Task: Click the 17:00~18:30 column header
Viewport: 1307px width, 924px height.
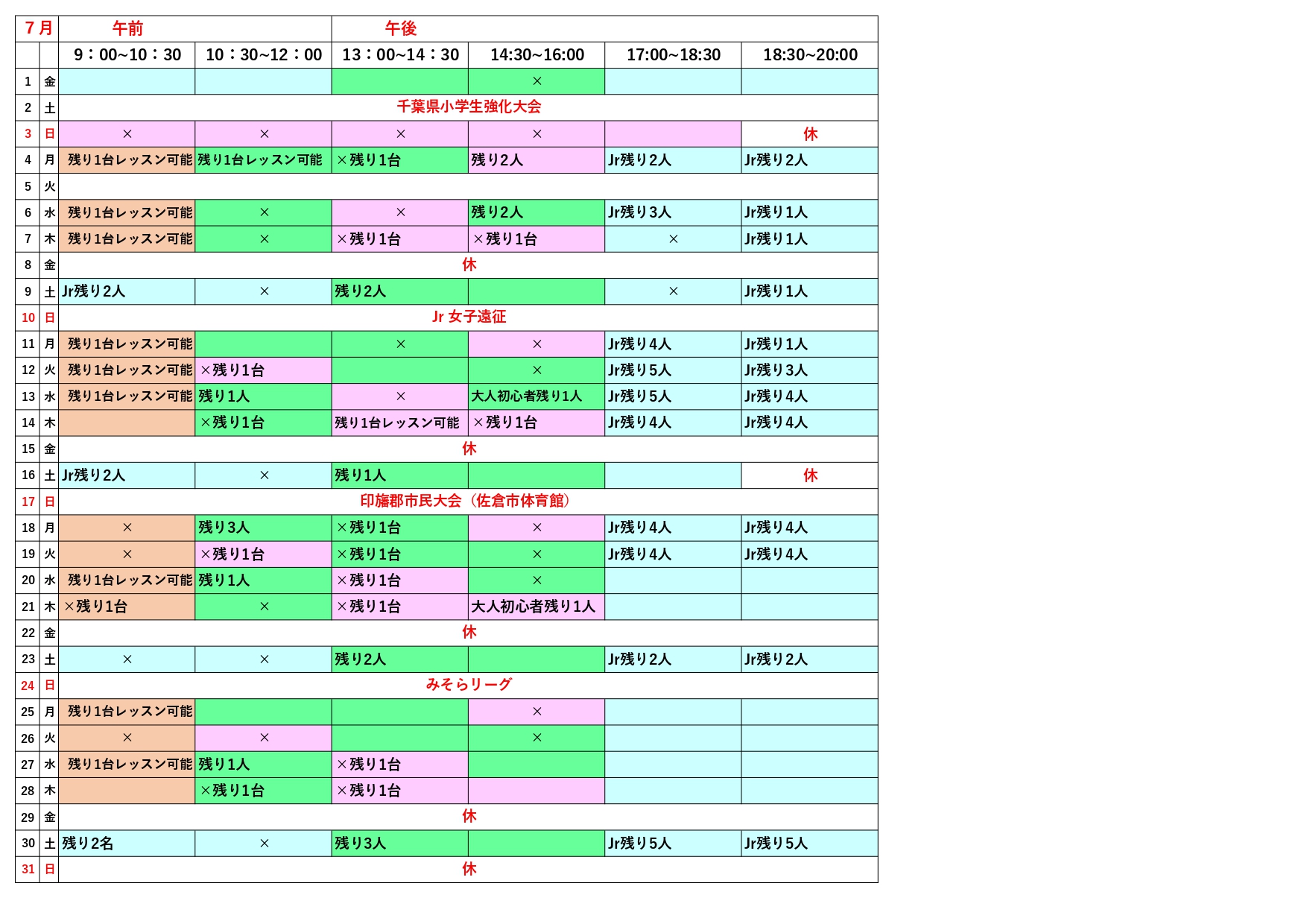Action: (674, 55)
